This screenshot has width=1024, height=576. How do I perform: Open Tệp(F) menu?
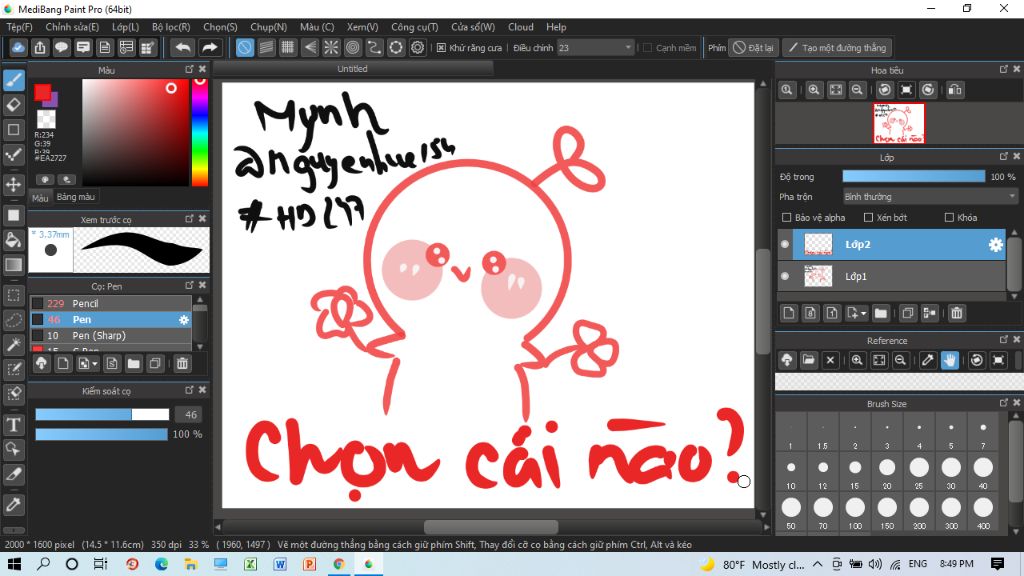pos(20,27)
